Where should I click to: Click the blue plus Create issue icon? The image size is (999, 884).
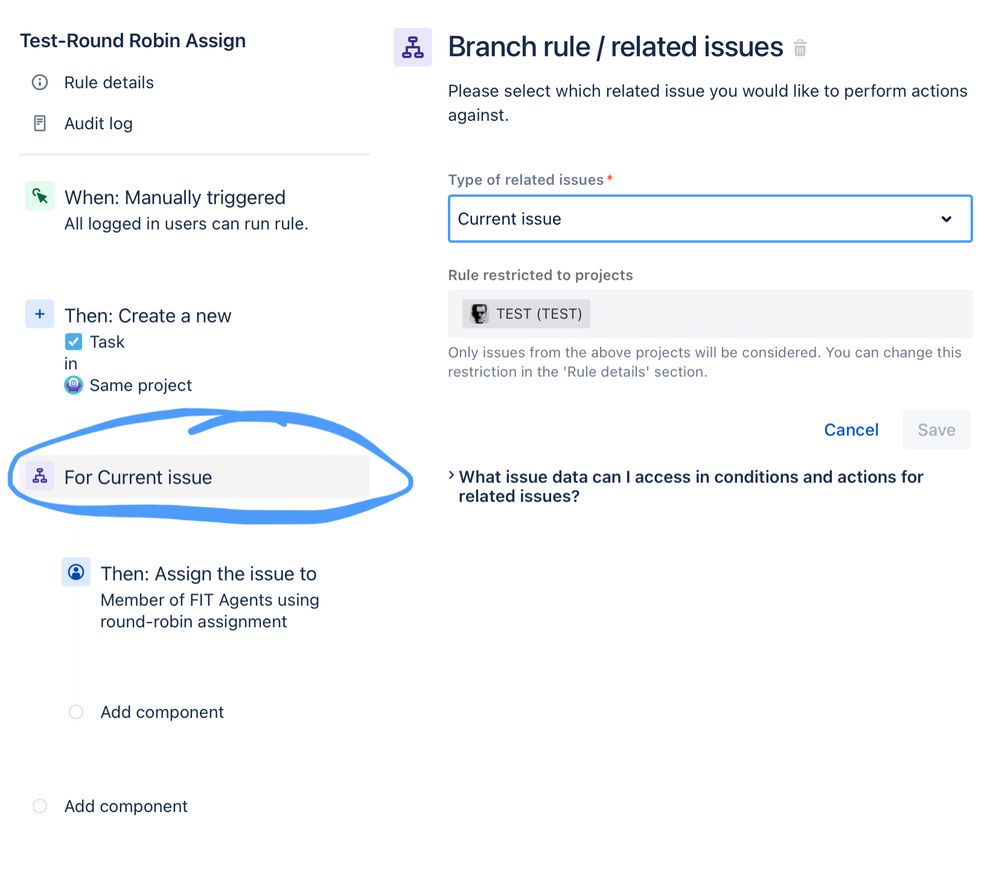tap(40, 314)
